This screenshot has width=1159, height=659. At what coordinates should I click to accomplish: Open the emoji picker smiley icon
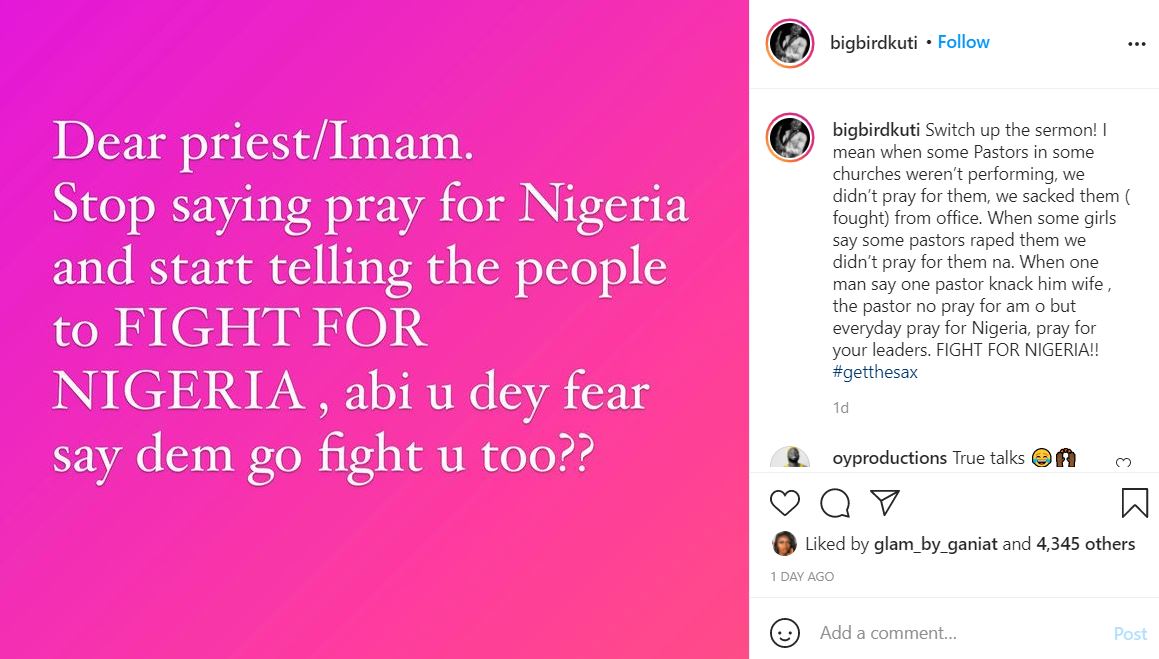785,633
